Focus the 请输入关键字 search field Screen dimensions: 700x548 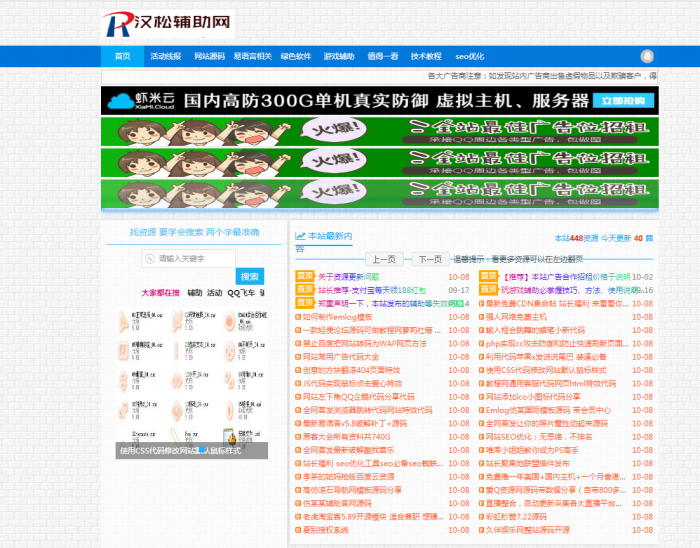click(194, 258)
